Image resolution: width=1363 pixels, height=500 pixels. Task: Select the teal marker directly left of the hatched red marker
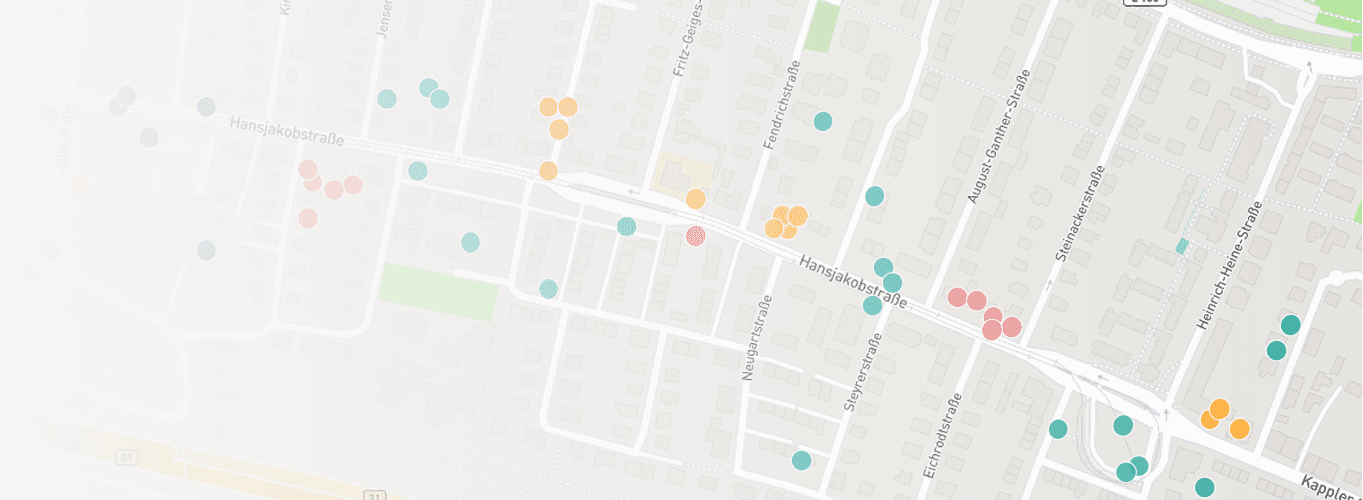point(626,227)
